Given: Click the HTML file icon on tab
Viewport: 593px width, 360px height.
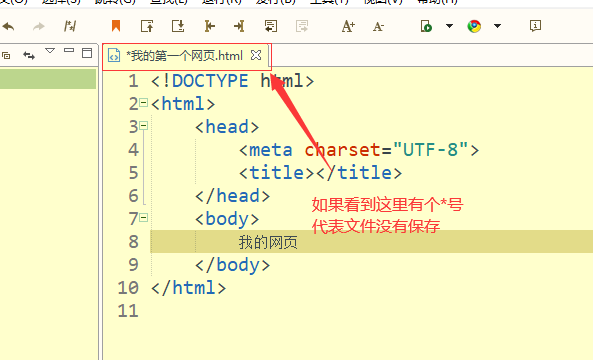Looking at the screenshot, I should [114, 55].
